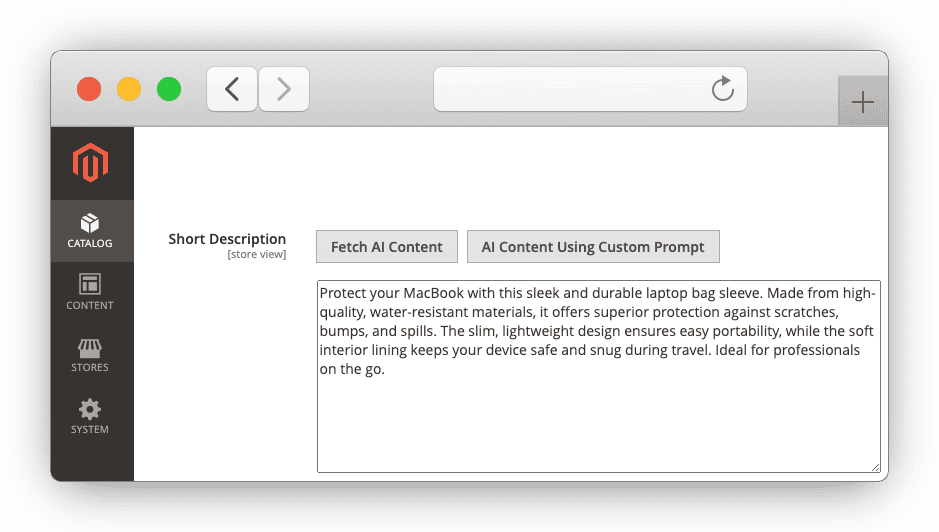
Task: Open System settings gear in the sidebar
Action: [x=90, y=410]
